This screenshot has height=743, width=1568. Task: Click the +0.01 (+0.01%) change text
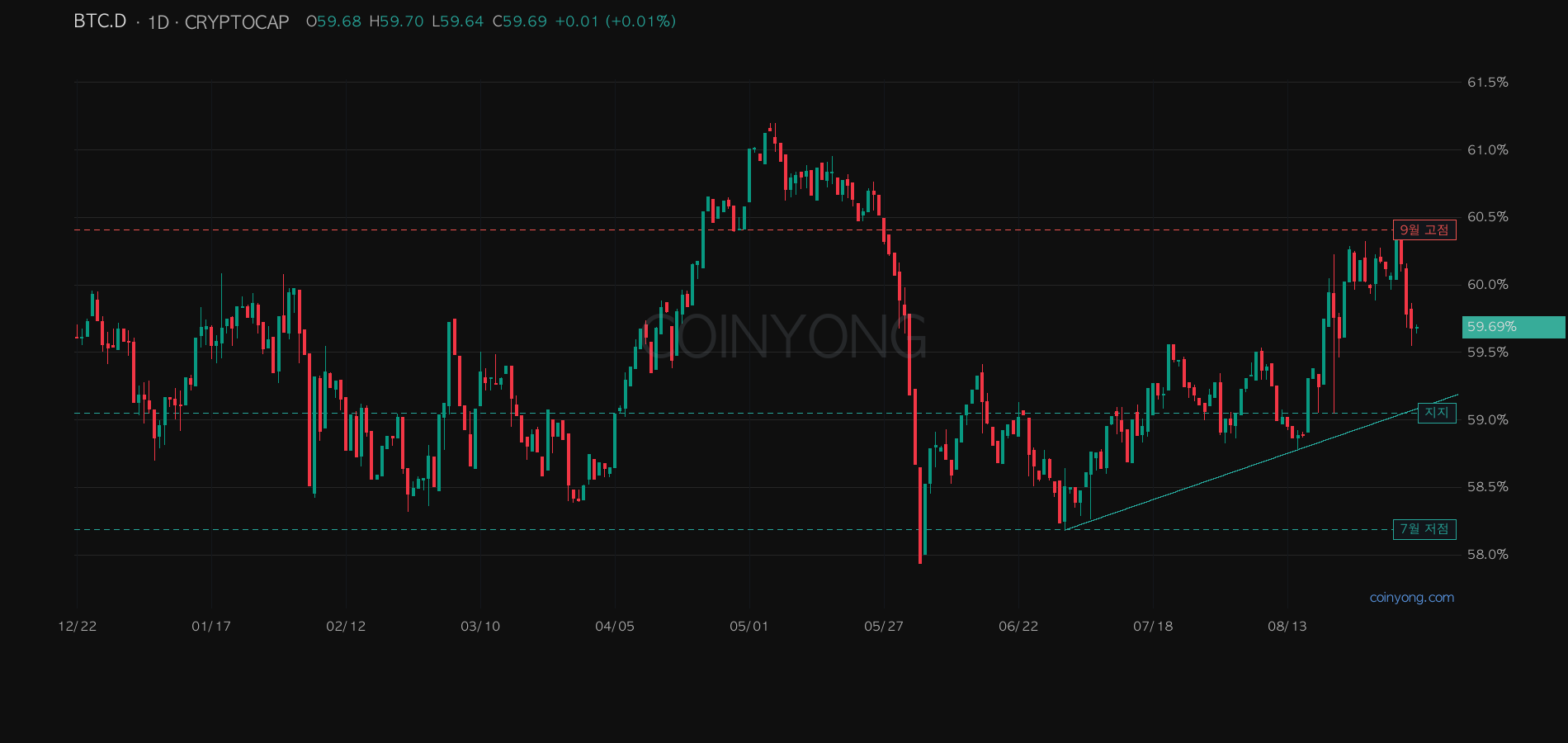[616, 21]
